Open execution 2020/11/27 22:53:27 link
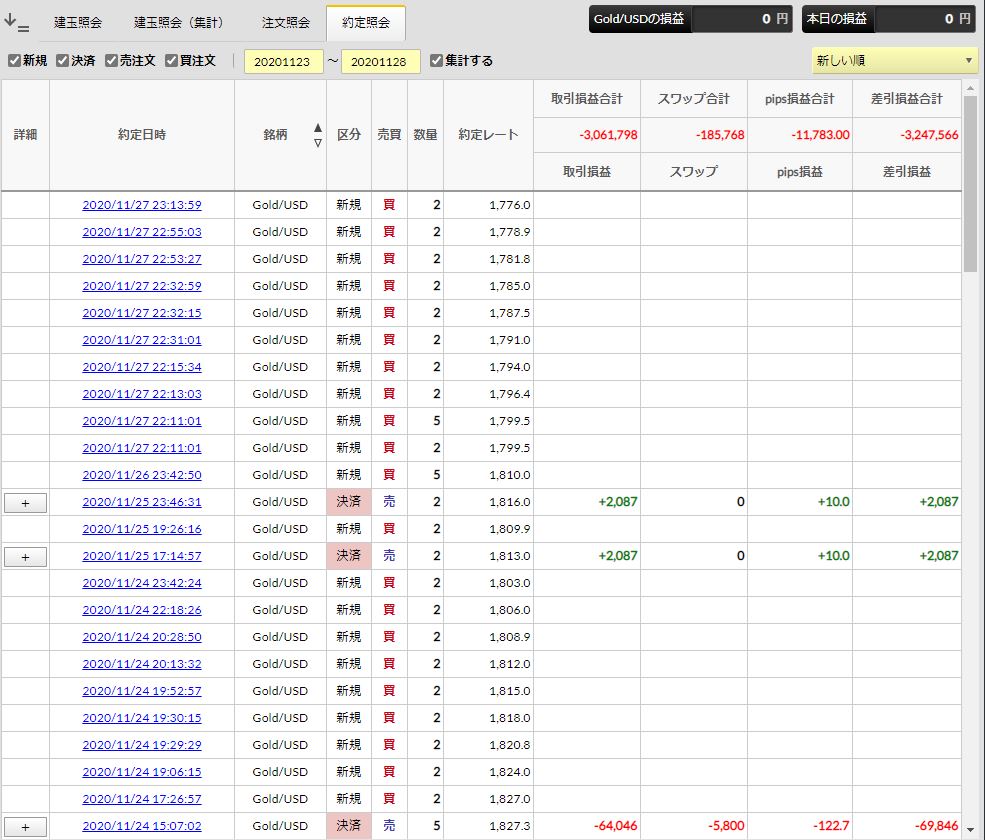The height and width of the screenshot is (840, 985). click(x=142, y=259)
